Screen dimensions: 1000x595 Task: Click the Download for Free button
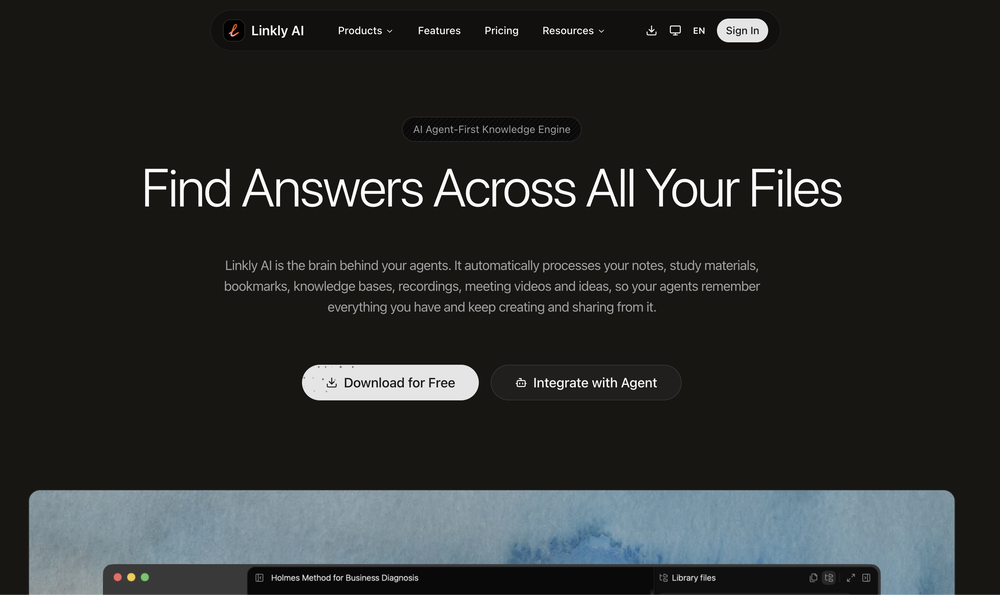tap(390, 383)
